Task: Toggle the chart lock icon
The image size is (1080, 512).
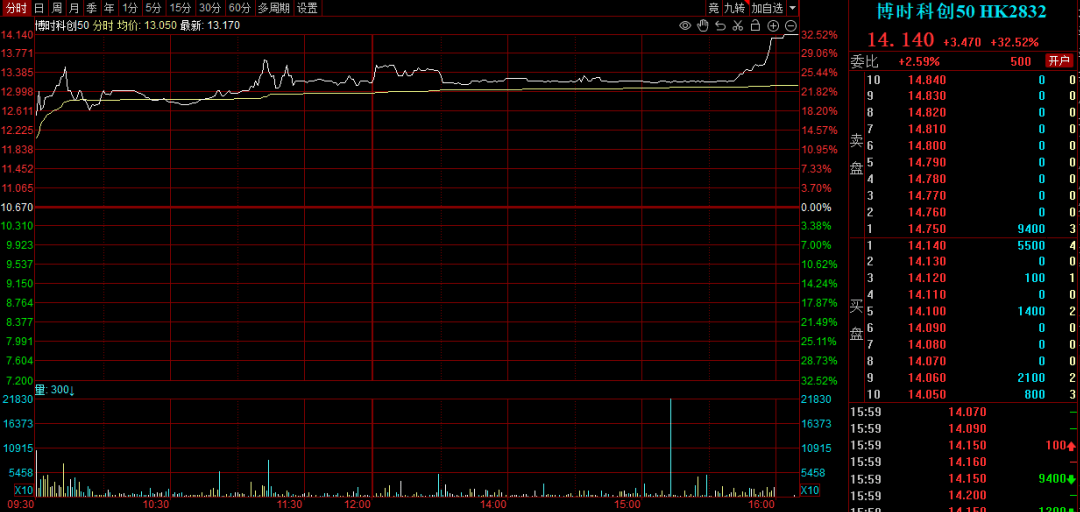Action: (x=755, y=25)
